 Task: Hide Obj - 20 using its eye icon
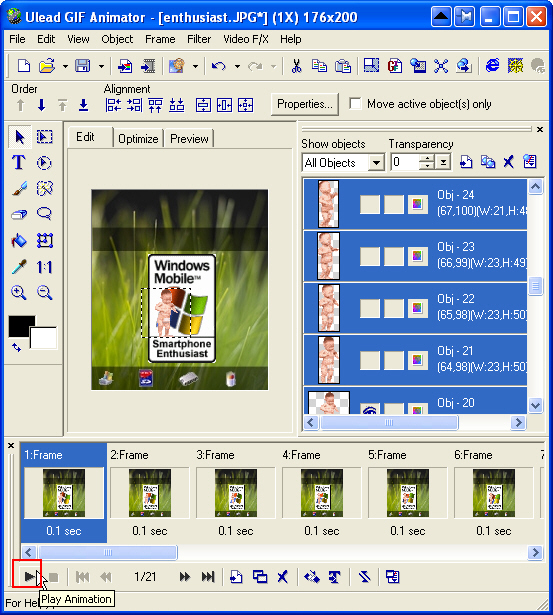370,409
